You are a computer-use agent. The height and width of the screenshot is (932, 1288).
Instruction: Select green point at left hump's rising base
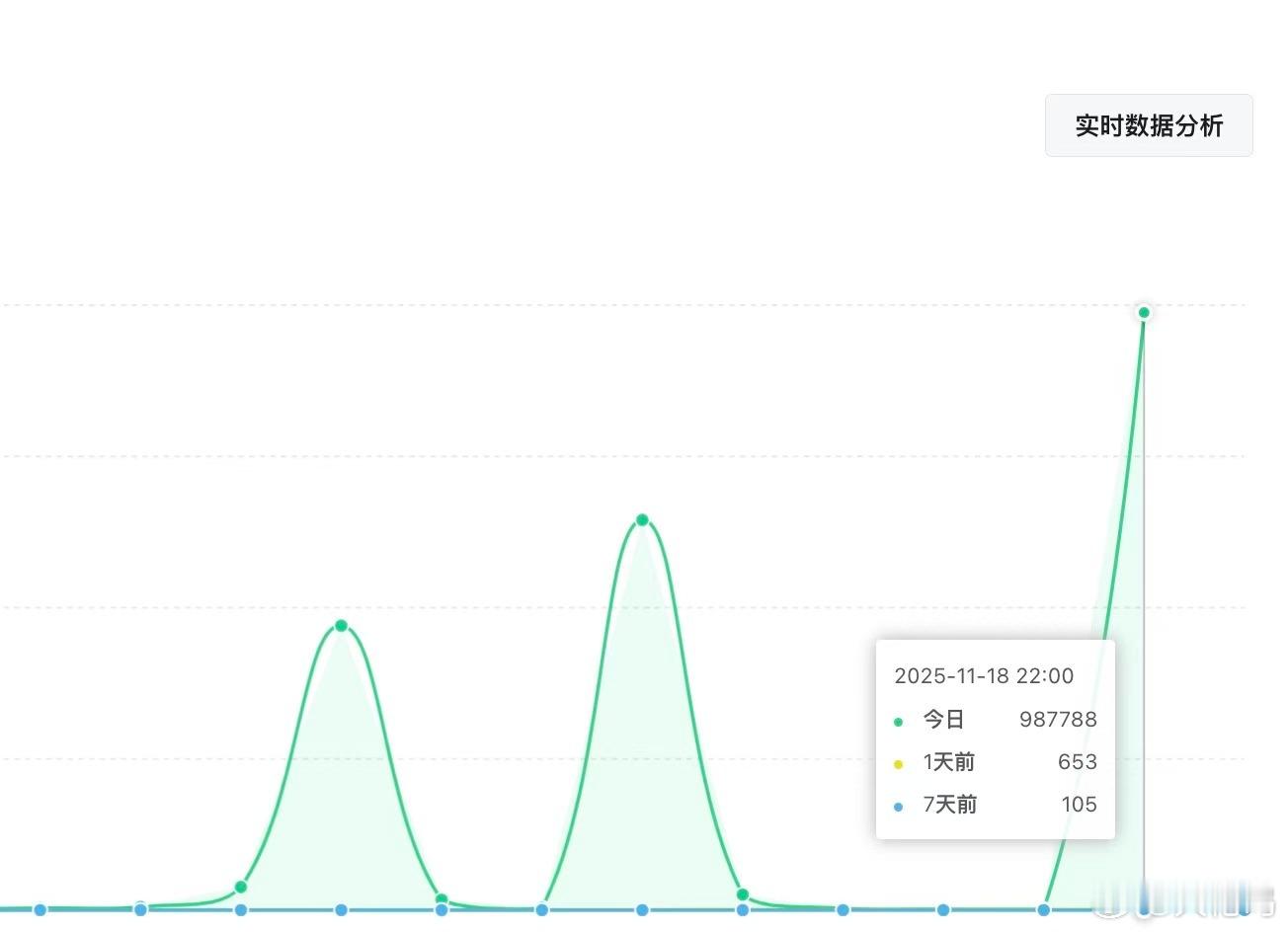pyautogui.click(x=241, y=887)
